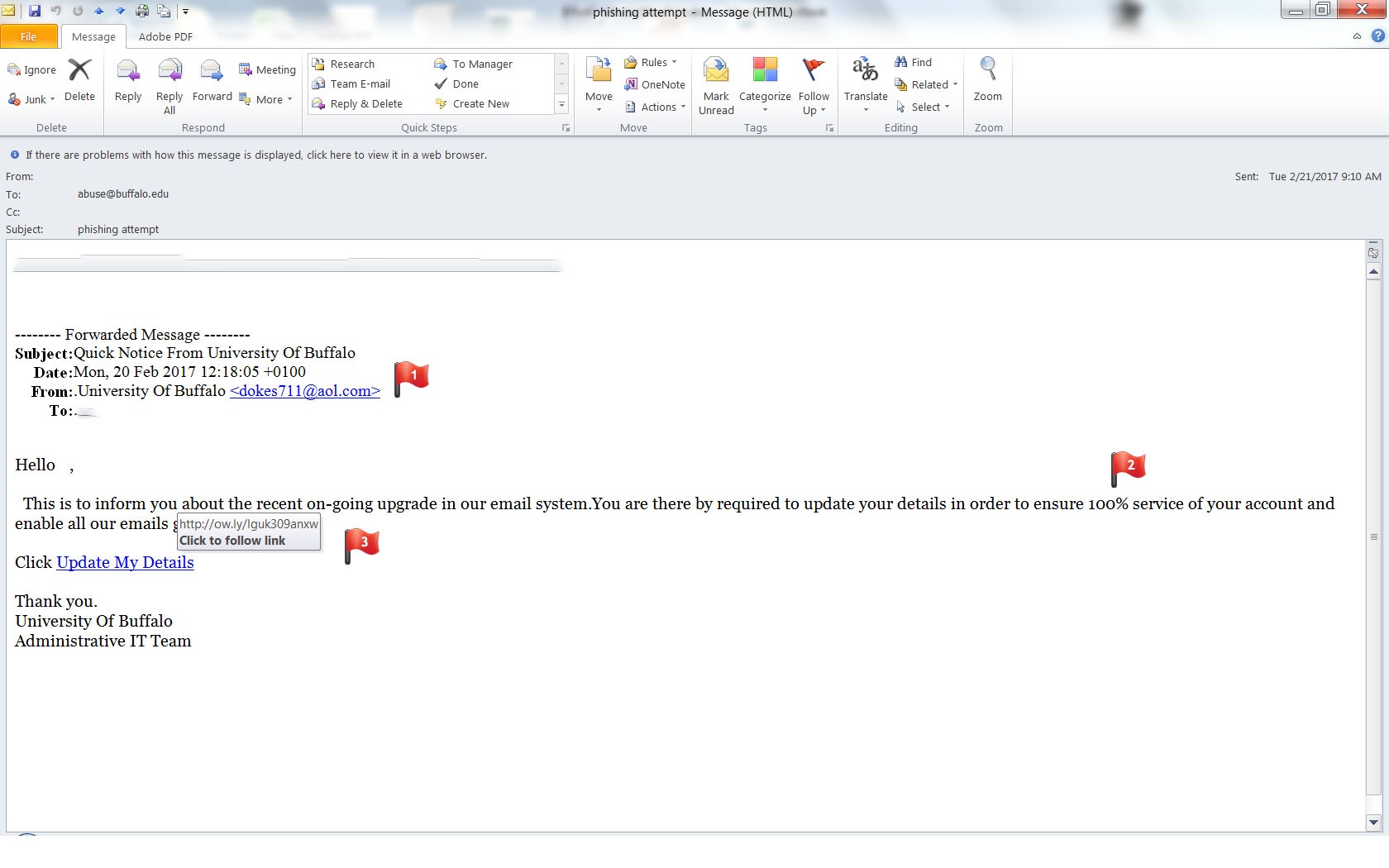Expand the Quick Steps gallery
The width and height of the screenshot is (1389, 868).
pos(562,105)
